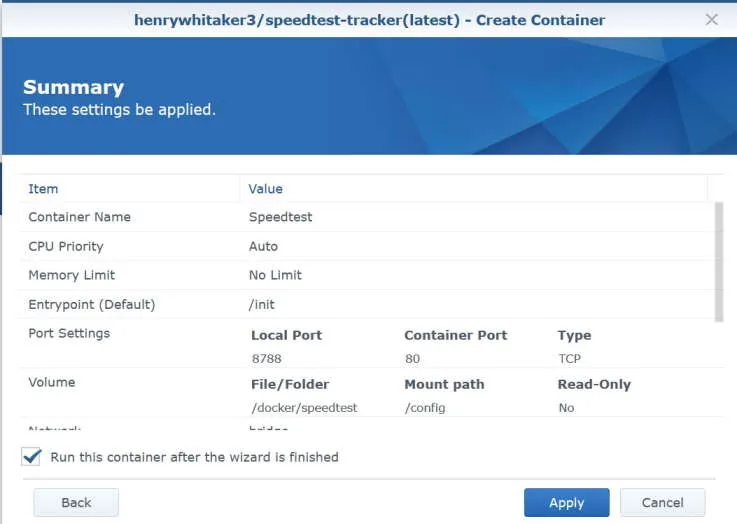The height and width of the screenshot is (524, 737).
Task: Select the Container Name row
Action: 79,217
